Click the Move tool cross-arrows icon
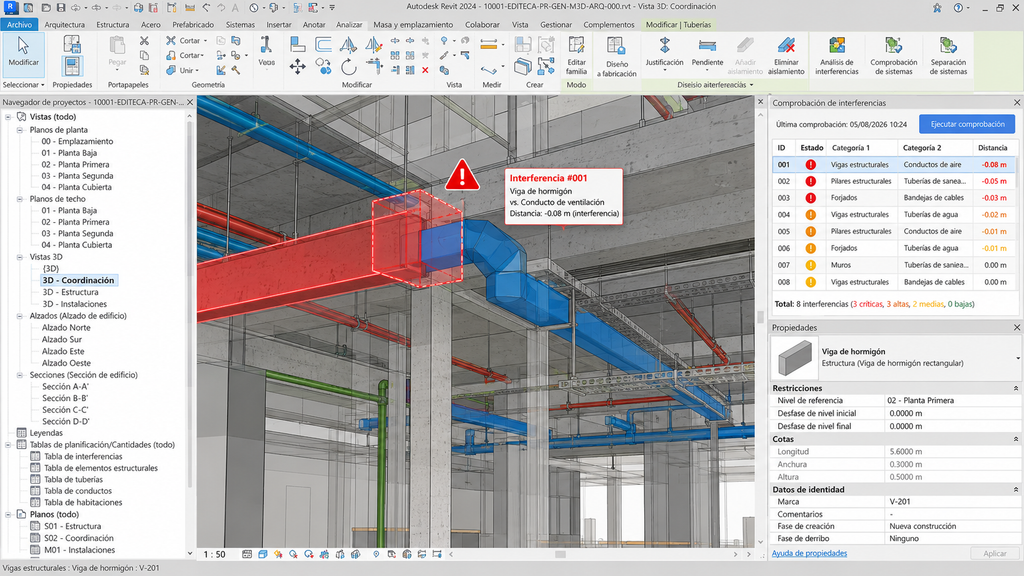This screenshot has width=1024, height=576. pos(297,66)
